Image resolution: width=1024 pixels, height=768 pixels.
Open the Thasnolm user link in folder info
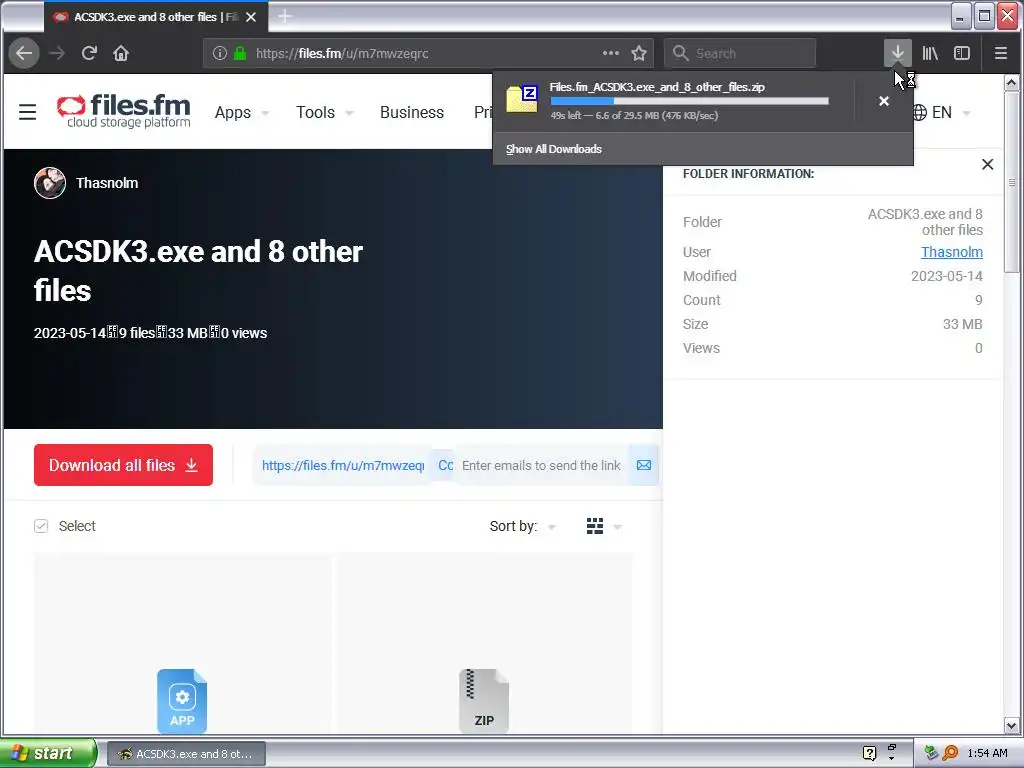click(x=952, y=252)
